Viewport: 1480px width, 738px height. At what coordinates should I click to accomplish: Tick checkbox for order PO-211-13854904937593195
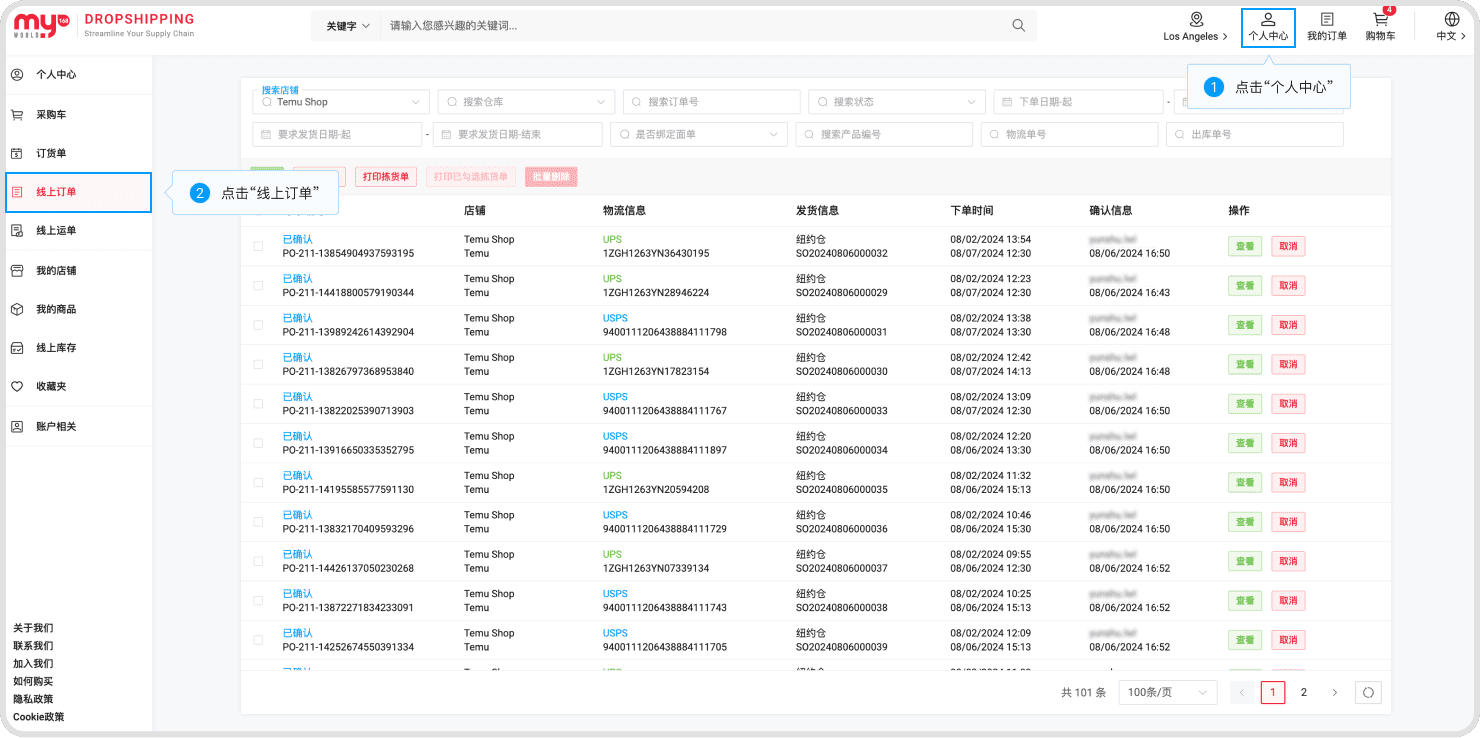(258, 246)
